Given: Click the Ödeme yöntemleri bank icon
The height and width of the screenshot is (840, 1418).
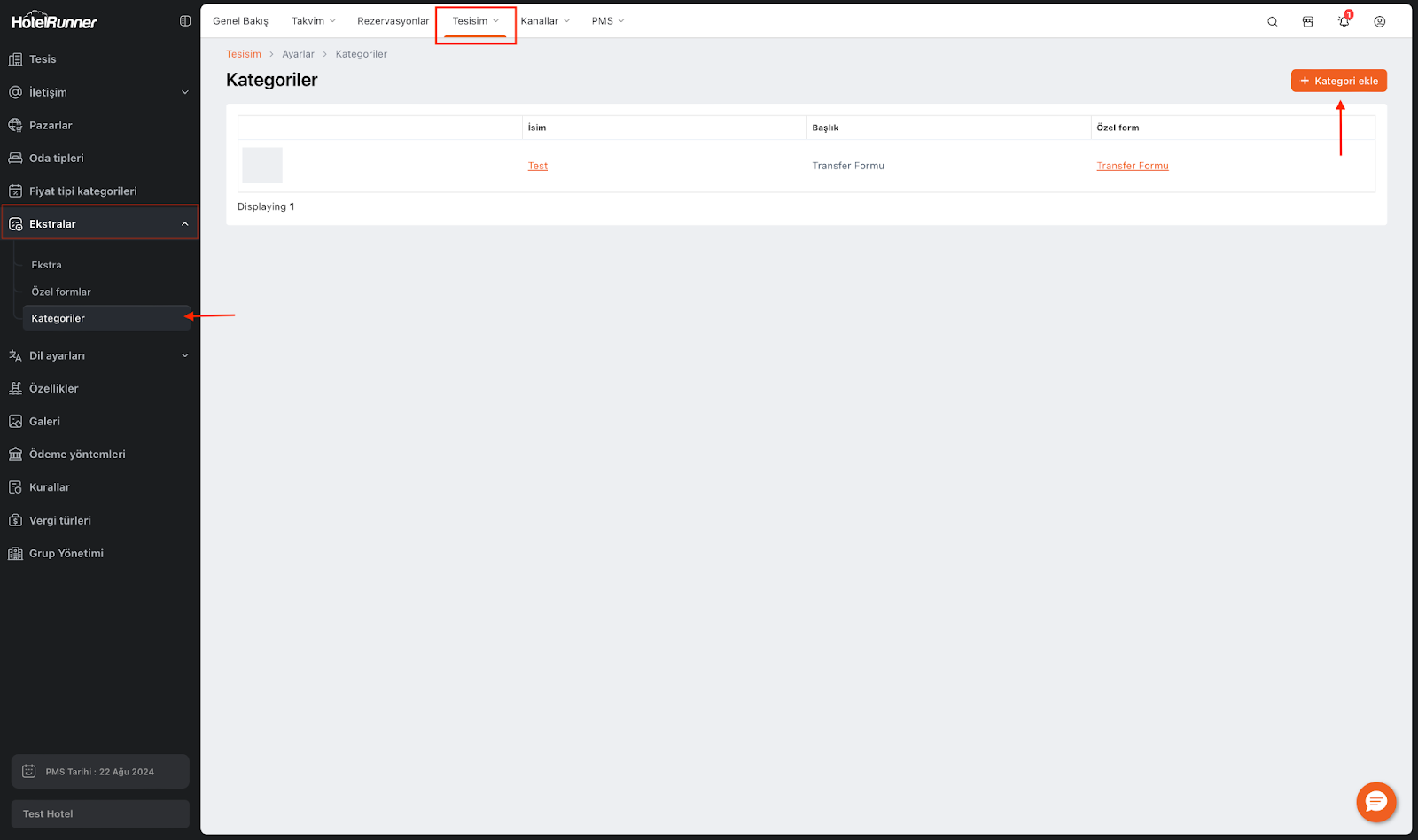Looking at the screenshot, I should (15, 455).
